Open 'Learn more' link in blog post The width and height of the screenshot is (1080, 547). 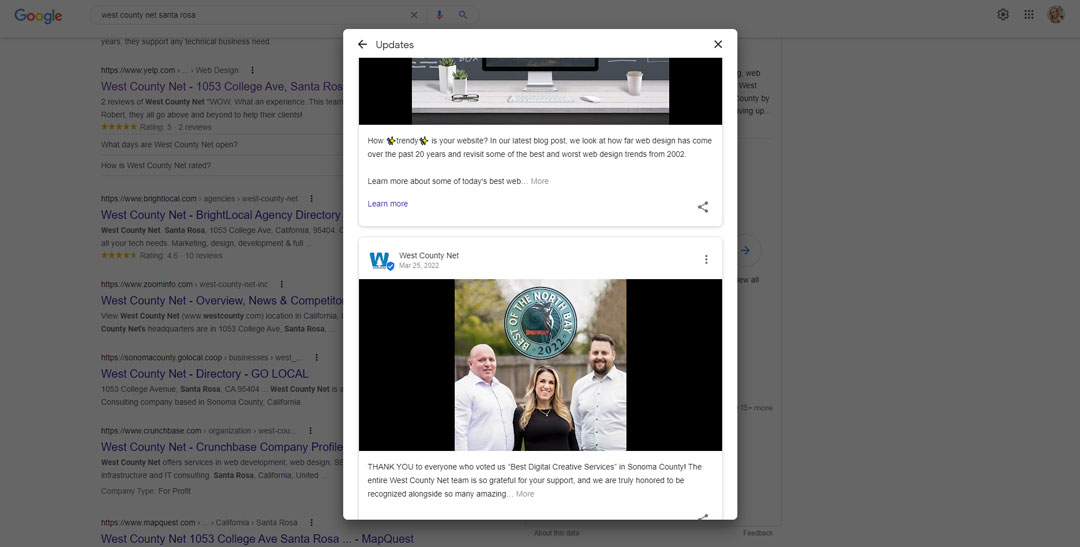388,204
